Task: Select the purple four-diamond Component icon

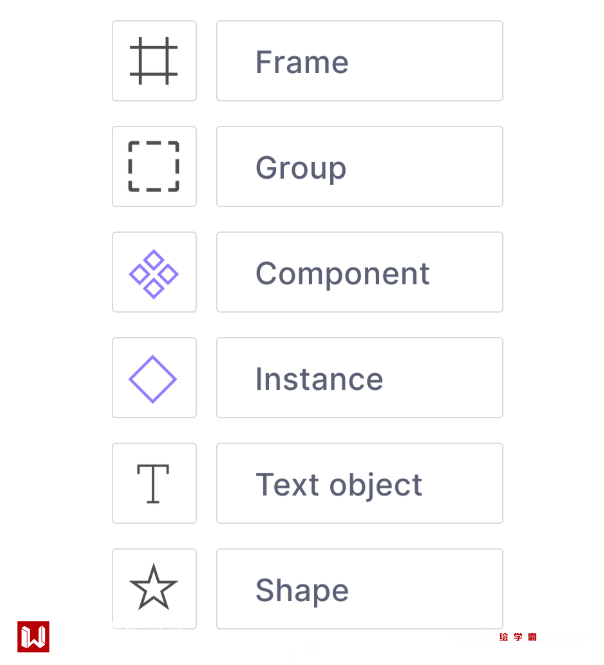Action: click(154, 273)
